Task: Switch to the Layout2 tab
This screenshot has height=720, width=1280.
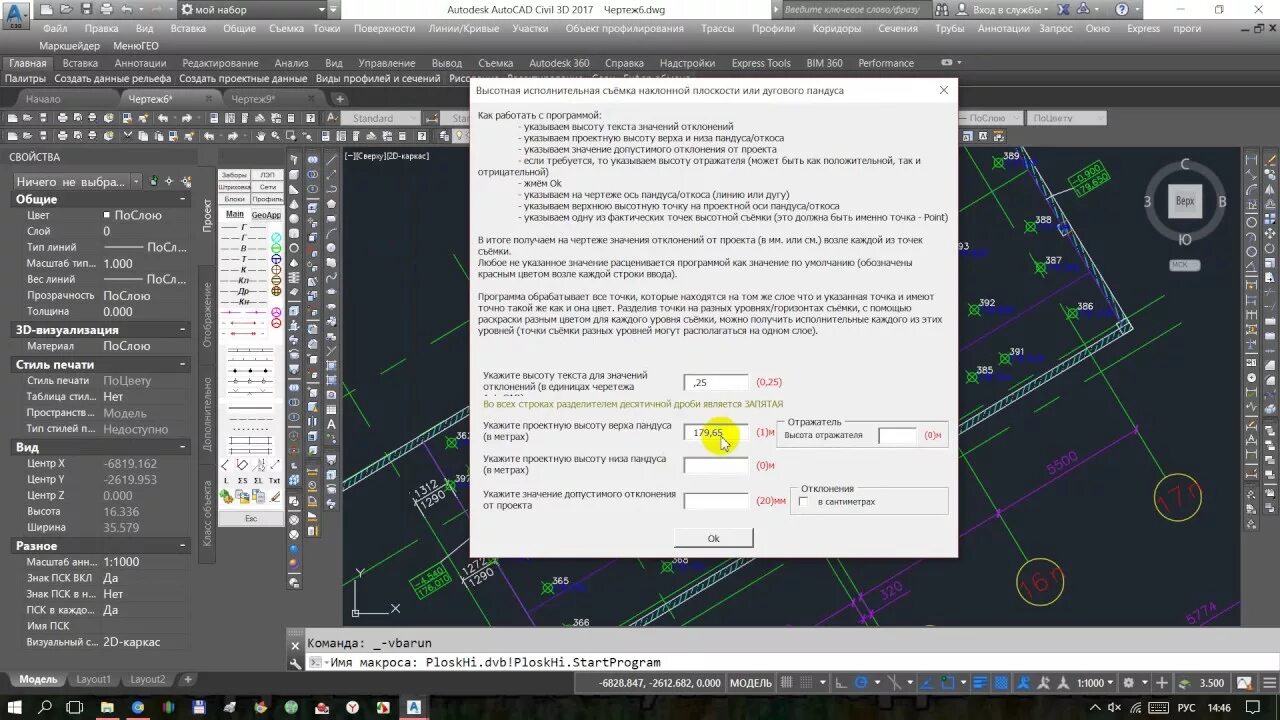Action: [147, 679]
